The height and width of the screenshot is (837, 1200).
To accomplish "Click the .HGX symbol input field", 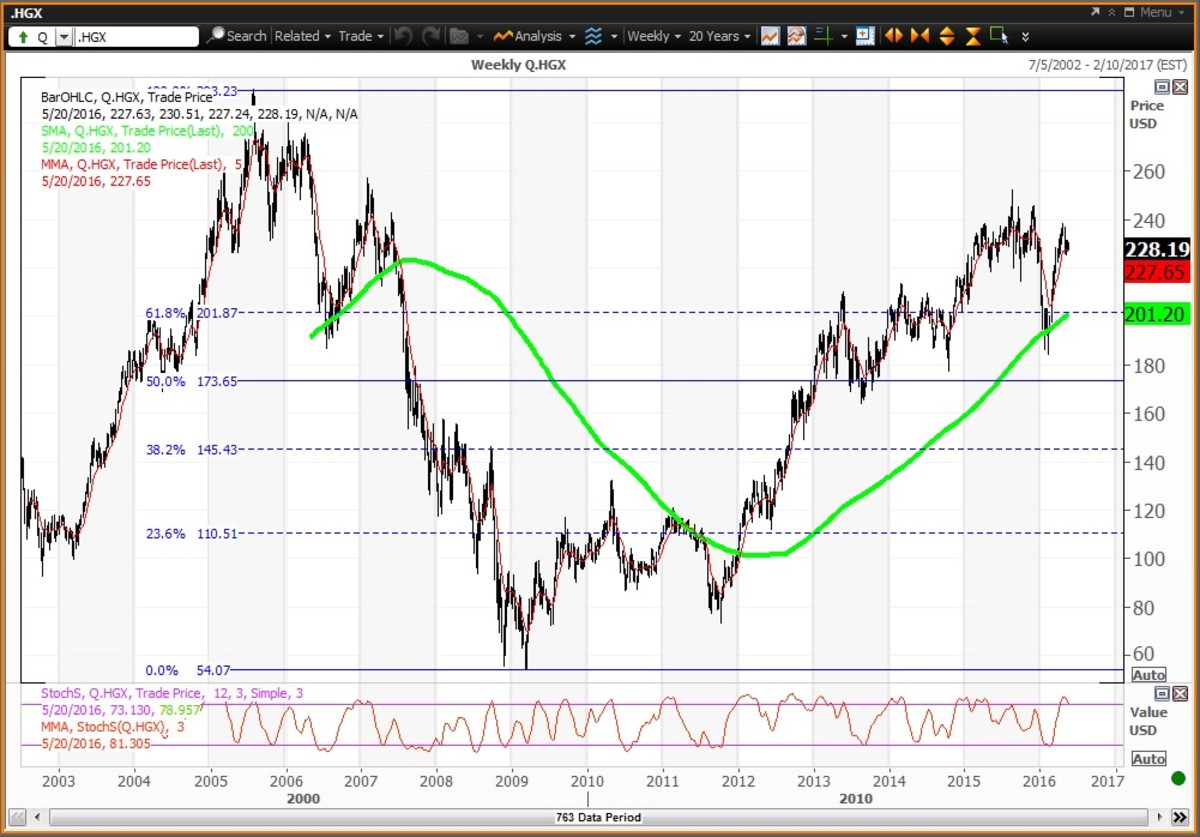I will pyautogui.click(x=136, y=37).
